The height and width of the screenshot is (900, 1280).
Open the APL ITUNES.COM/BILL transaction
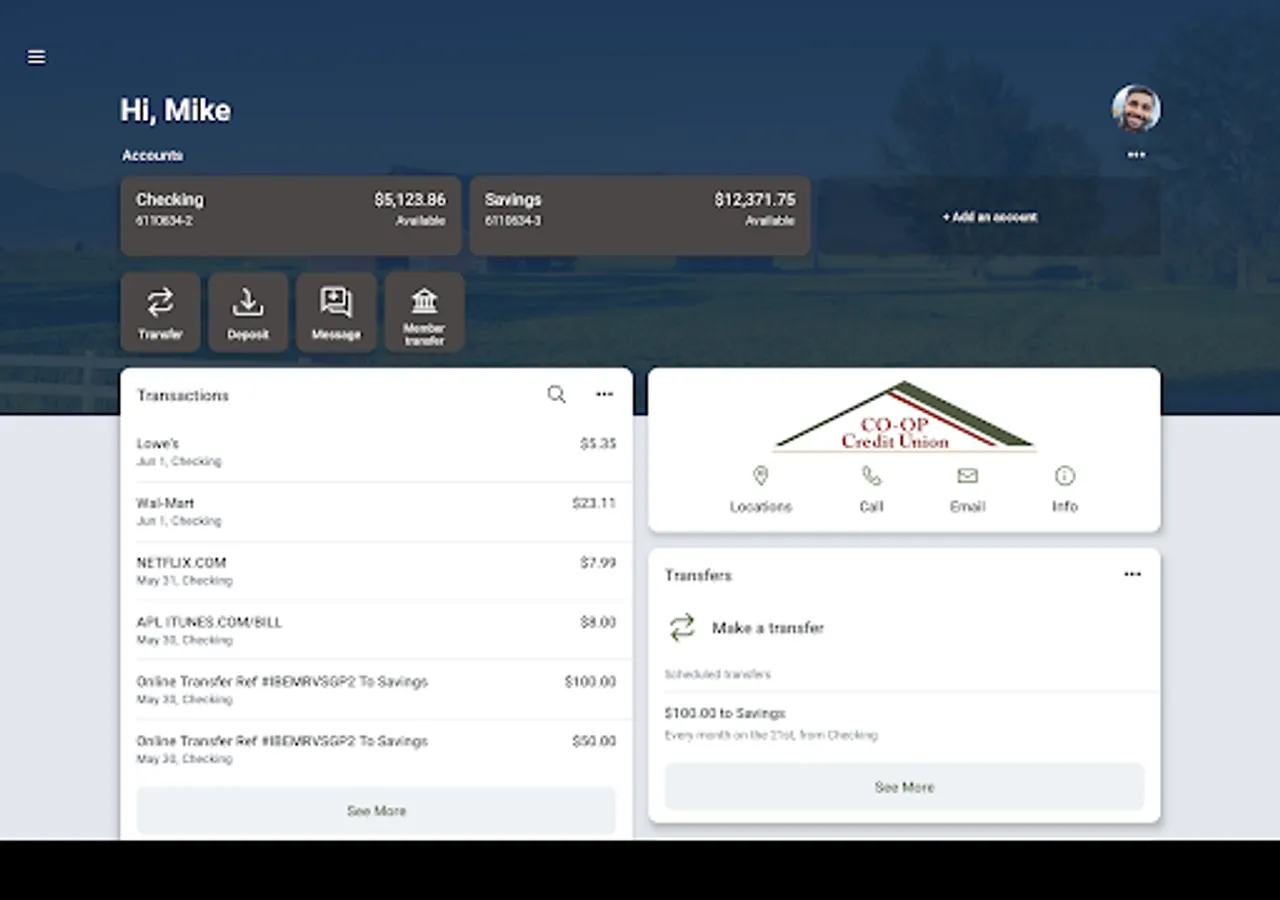tap(376, 631)
